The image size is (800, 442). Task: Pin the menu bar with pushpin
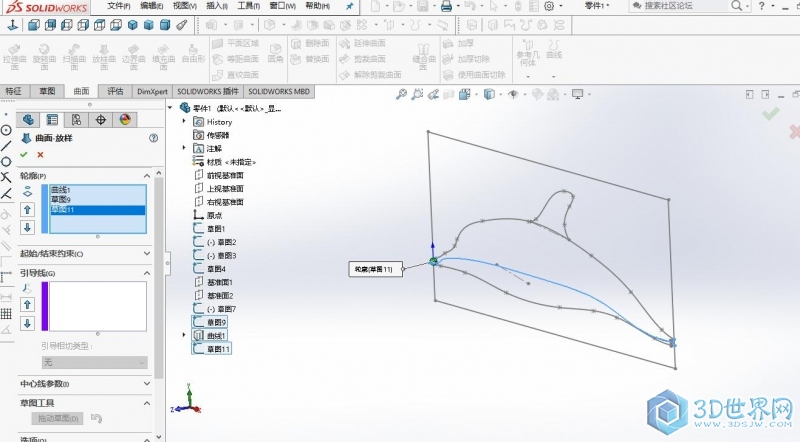349,6
